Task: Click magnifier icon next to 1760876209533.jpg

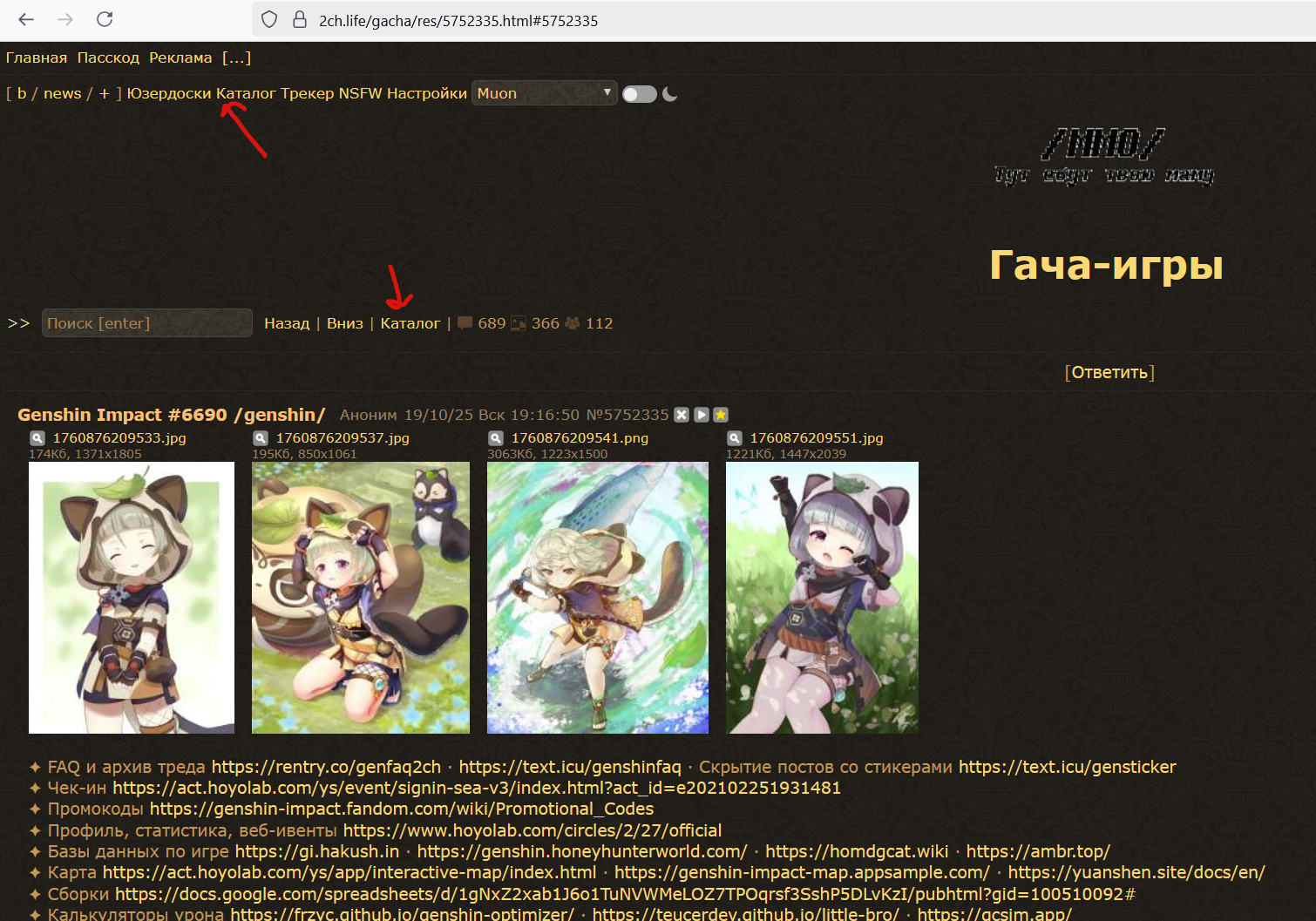Action: click(x=37, y=438)
